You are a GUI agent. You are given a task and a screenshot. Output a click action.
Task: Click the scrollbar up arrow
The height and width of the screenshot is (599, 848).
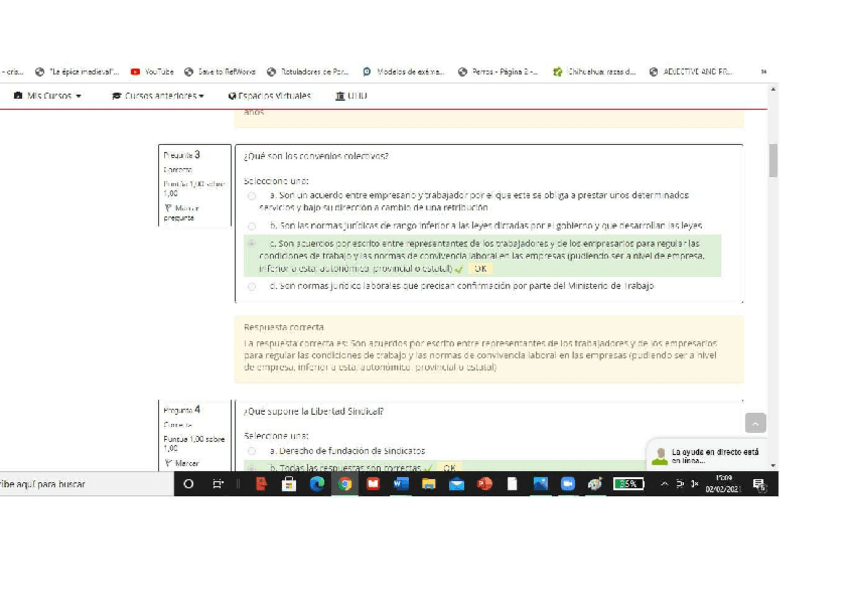pos(773,89)
